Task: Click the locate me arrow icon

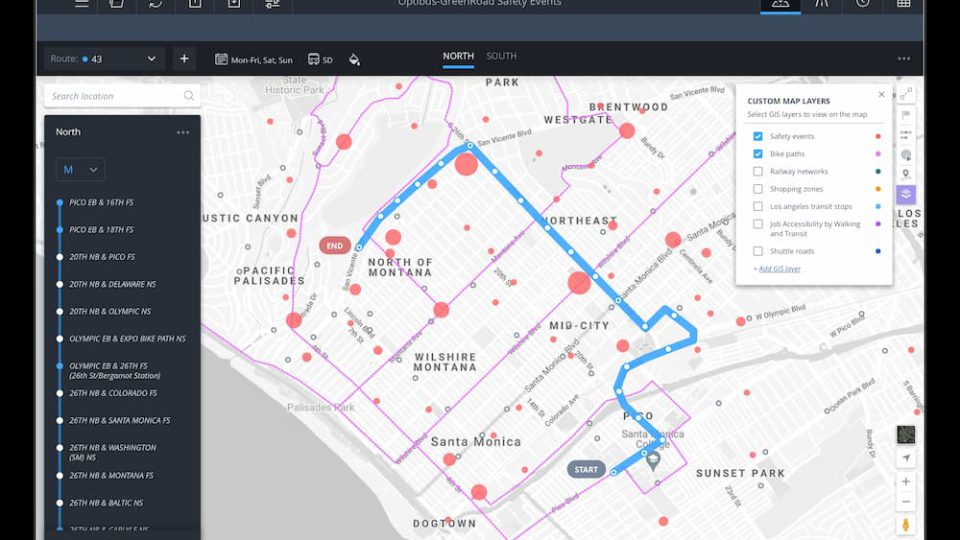Action: (906, 458)
